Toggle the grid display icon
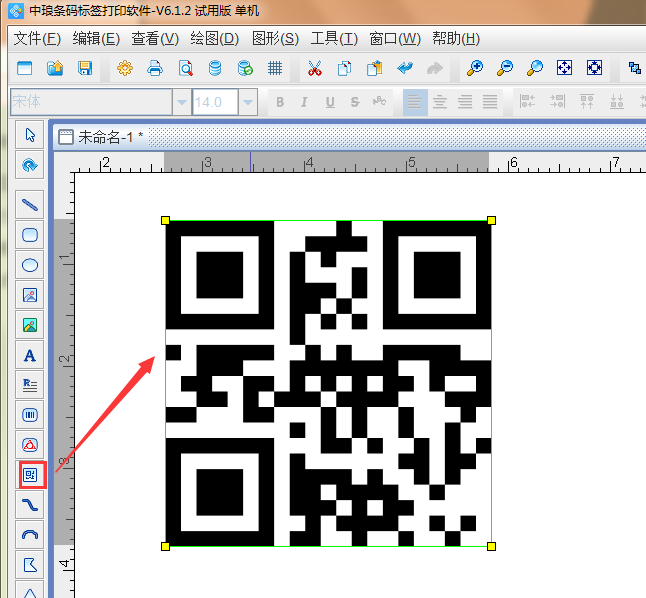Viewport: 646px width, 598px height. tap(275, 69)
